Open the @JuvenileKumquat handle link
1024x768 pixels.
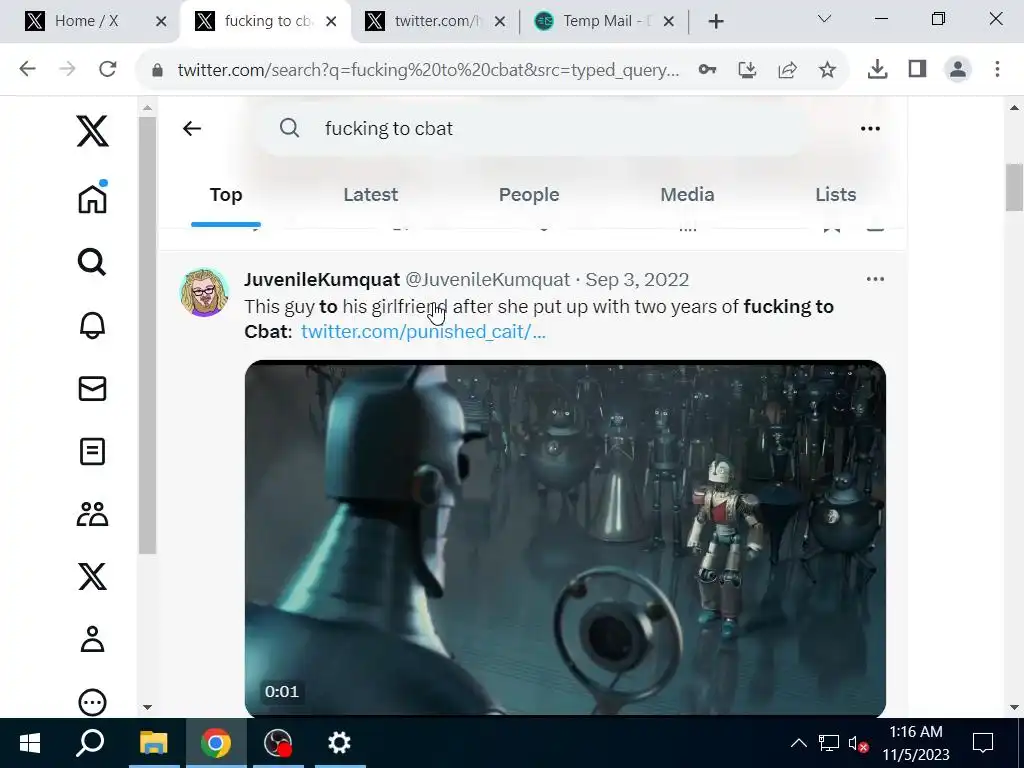[x=488, y=280]
